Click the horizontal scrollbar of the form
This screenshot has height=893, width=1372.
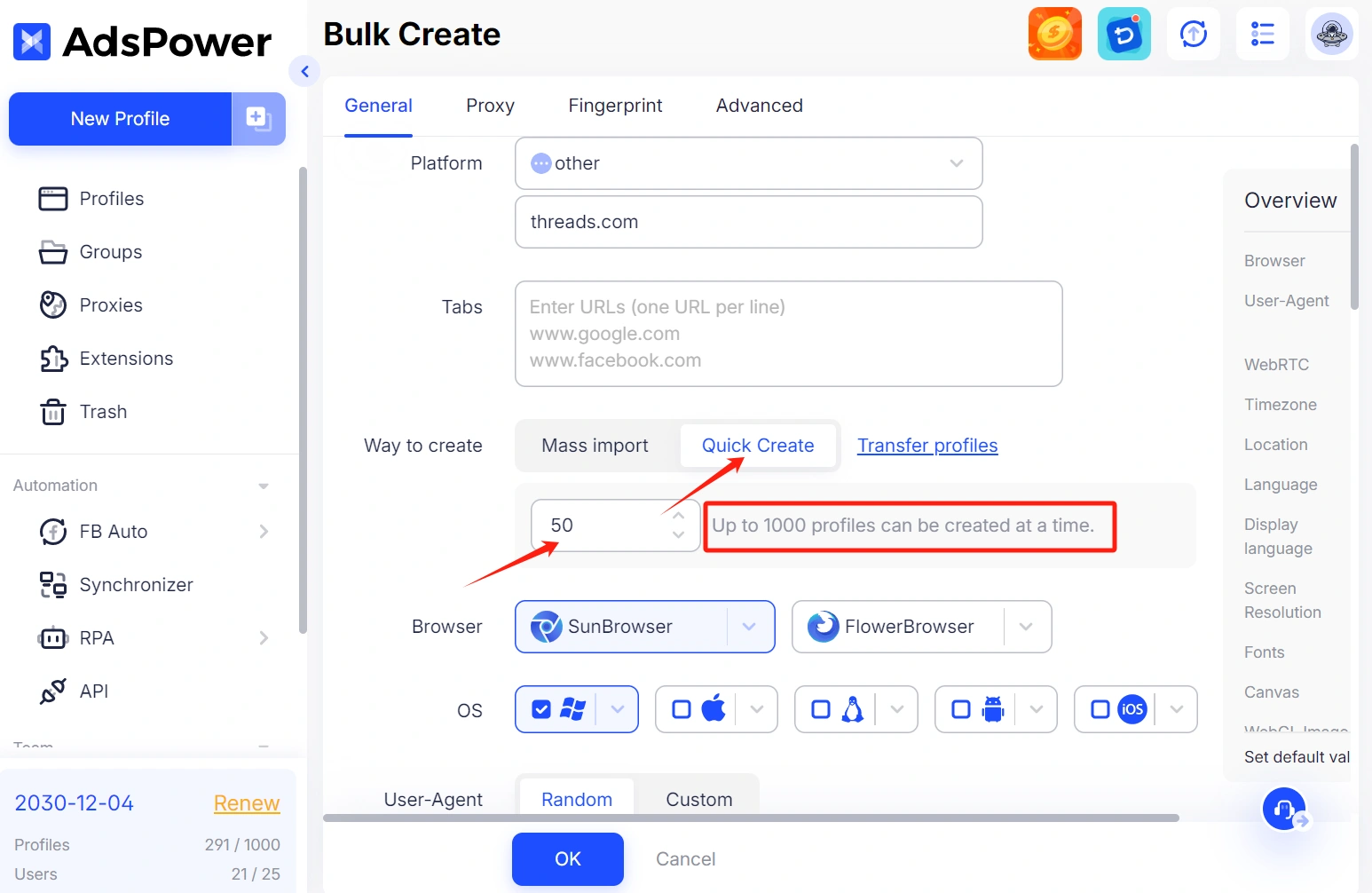[x=751, y=818]
